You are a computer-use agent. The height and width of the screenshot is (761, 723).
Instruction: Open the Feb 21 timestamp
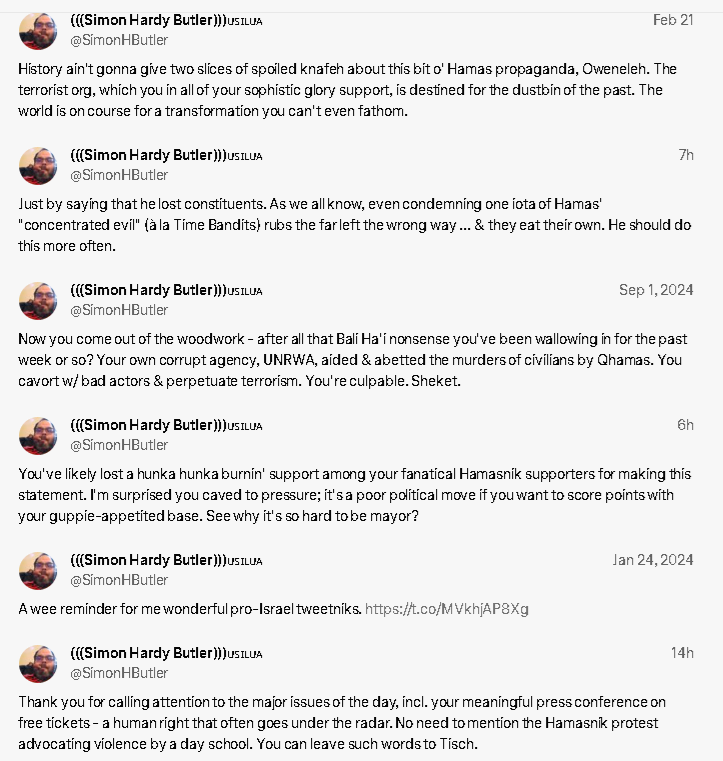[x=673, y=20]
